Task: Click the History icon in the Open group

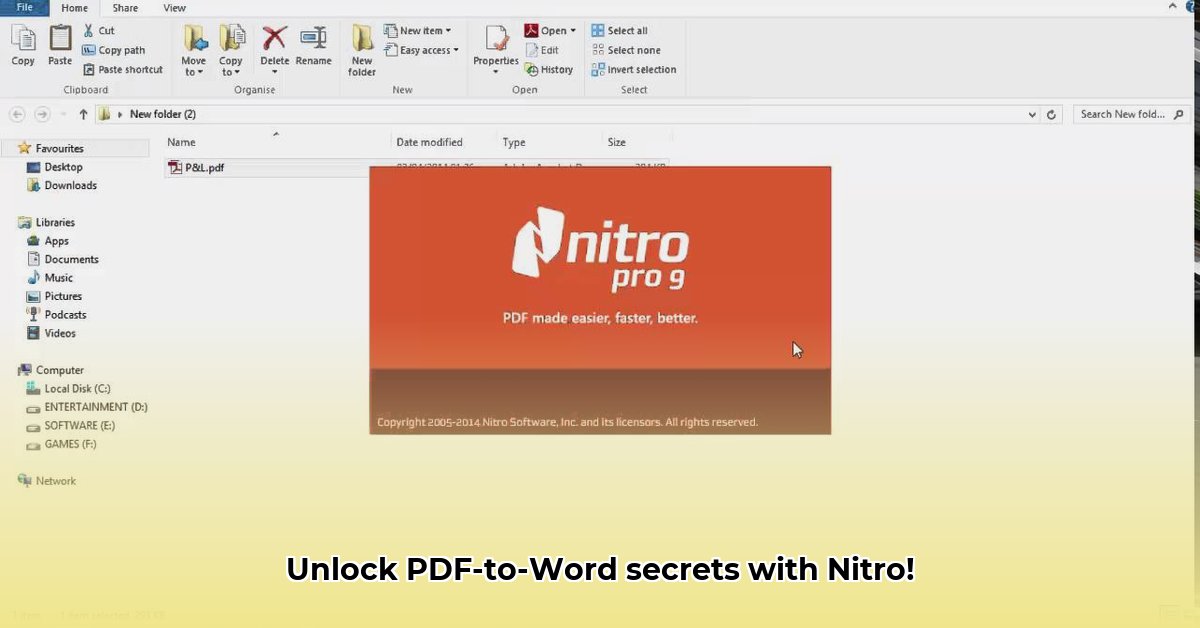Action: [549, 69]
